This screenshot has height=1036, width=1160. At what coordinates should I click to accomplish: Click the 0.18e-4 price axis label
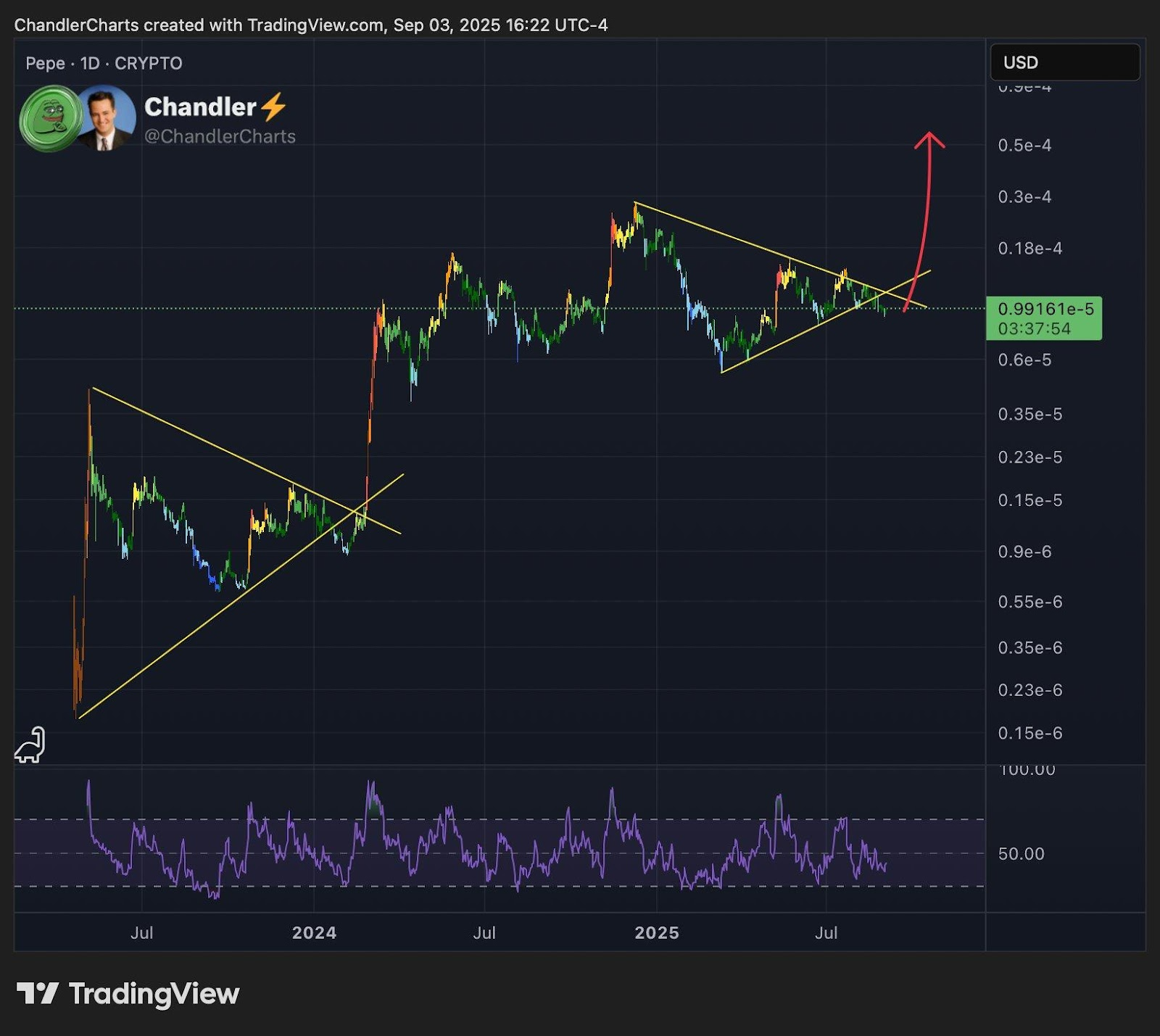[1030, 248]
